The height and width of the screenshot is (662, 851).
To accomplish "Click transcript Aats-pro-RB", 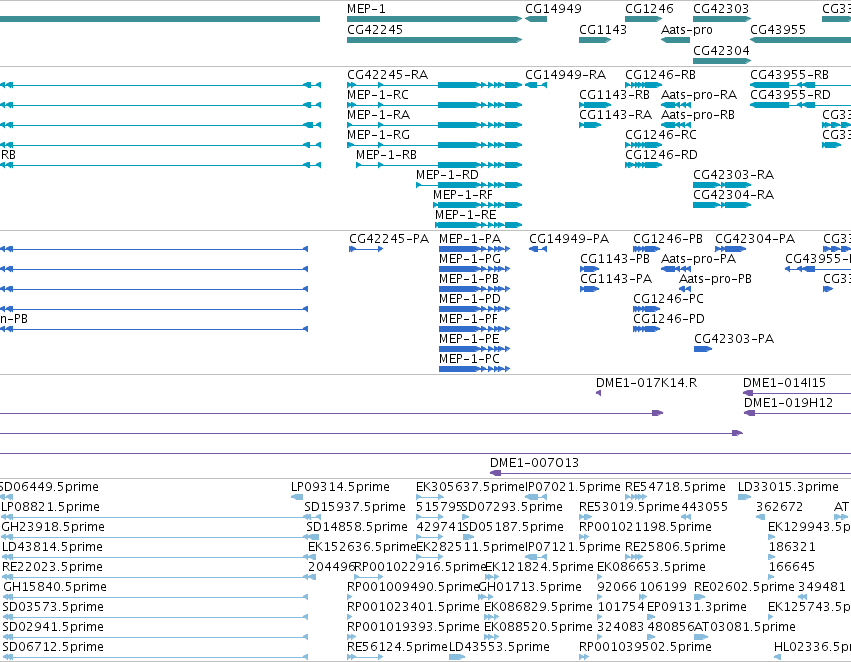I will (676, 125).
